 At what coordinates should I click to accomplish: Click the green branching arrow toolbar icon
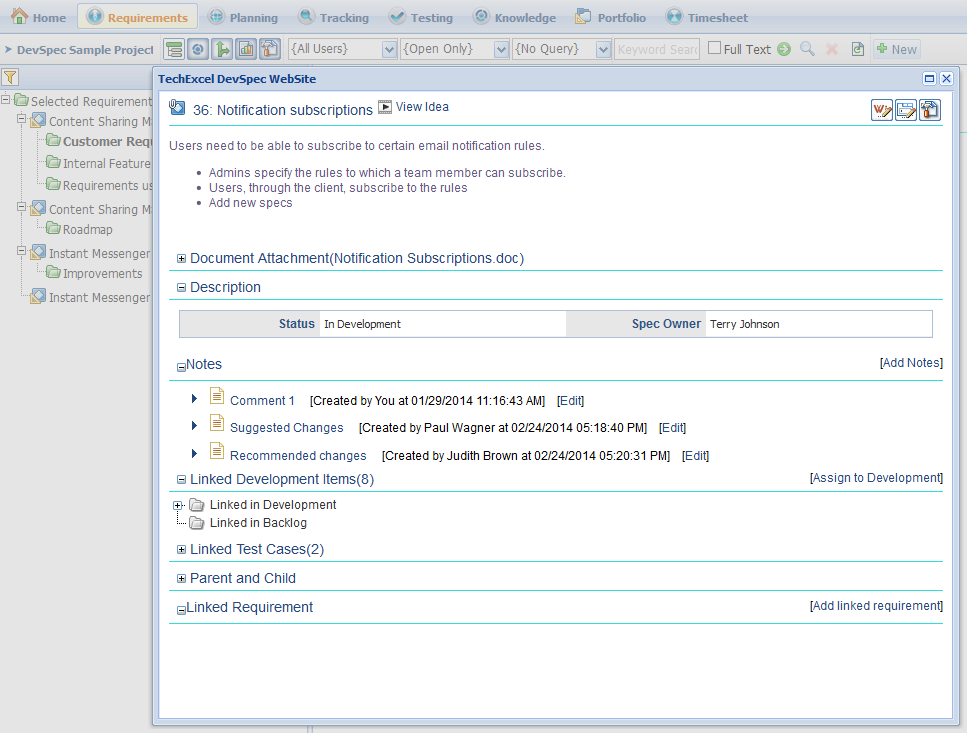[222, 49]
